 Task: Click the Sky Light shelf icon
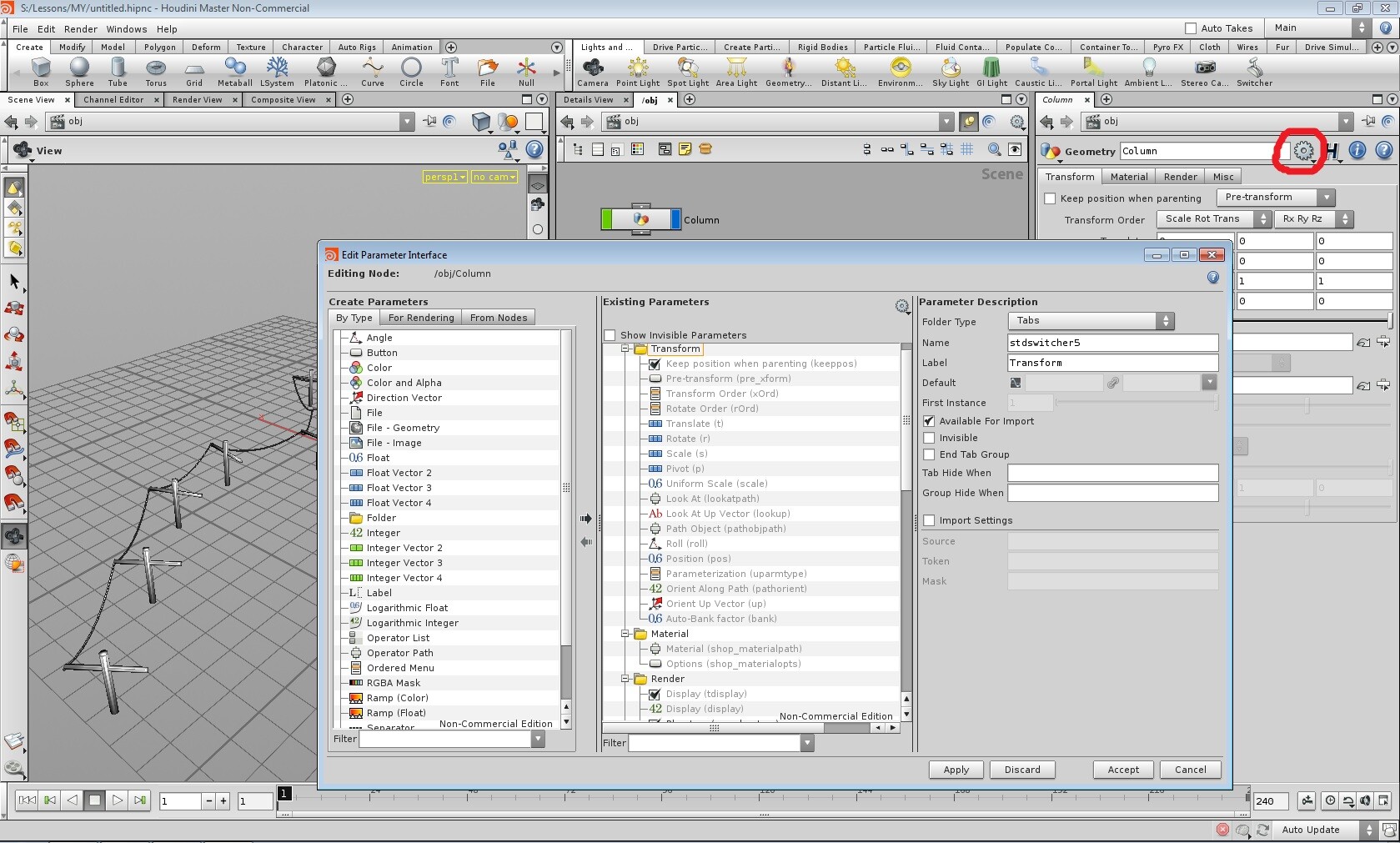(x=951, y=72)
